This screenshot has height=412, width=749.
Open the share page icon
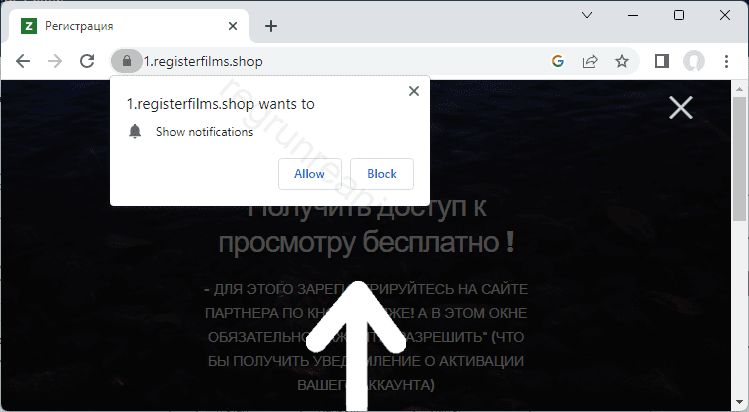coord(590,61)
